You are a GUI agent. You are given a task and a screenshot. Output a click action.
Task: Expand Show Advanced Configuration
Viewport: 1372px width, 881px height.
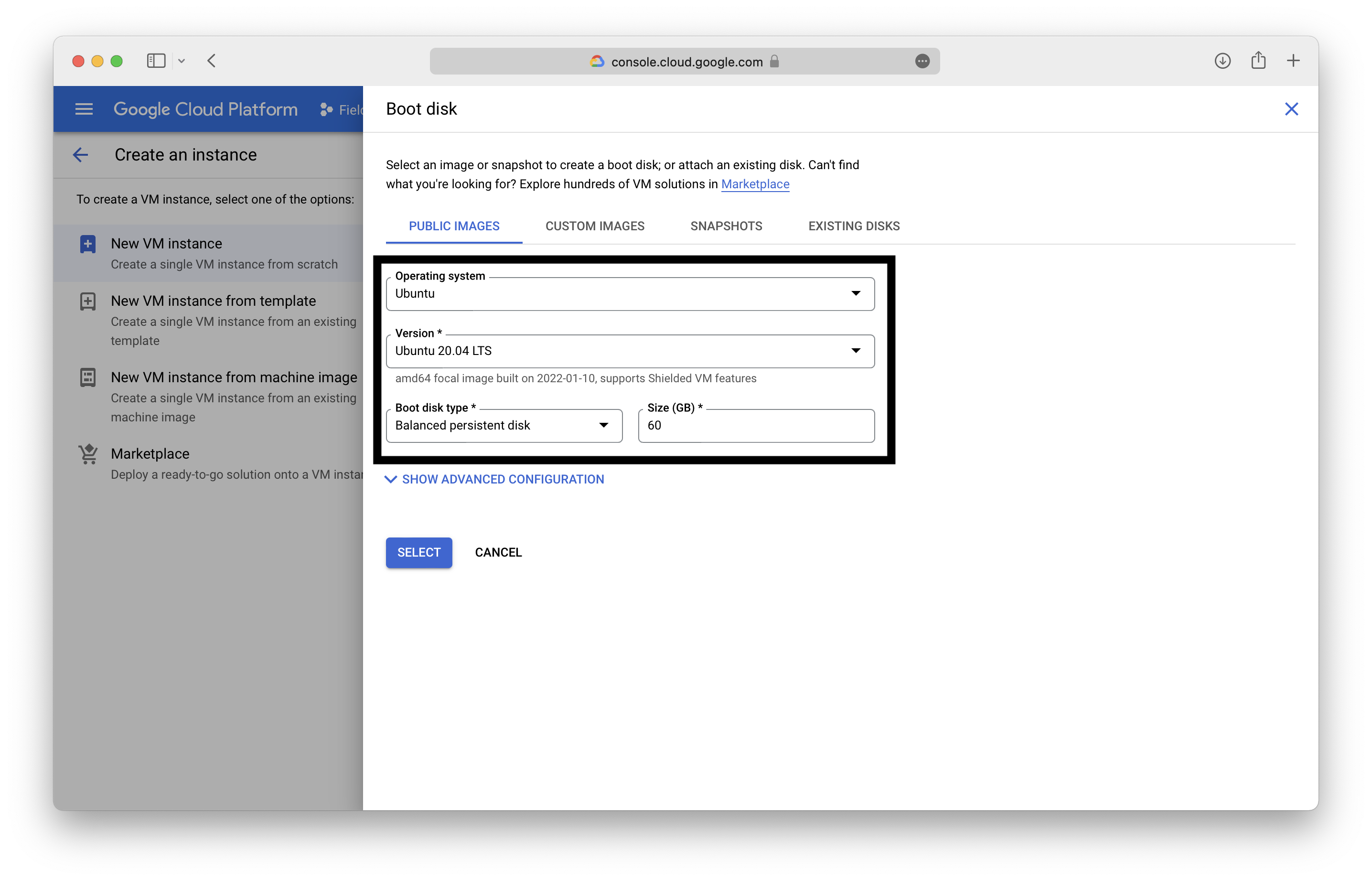(495, 479)
